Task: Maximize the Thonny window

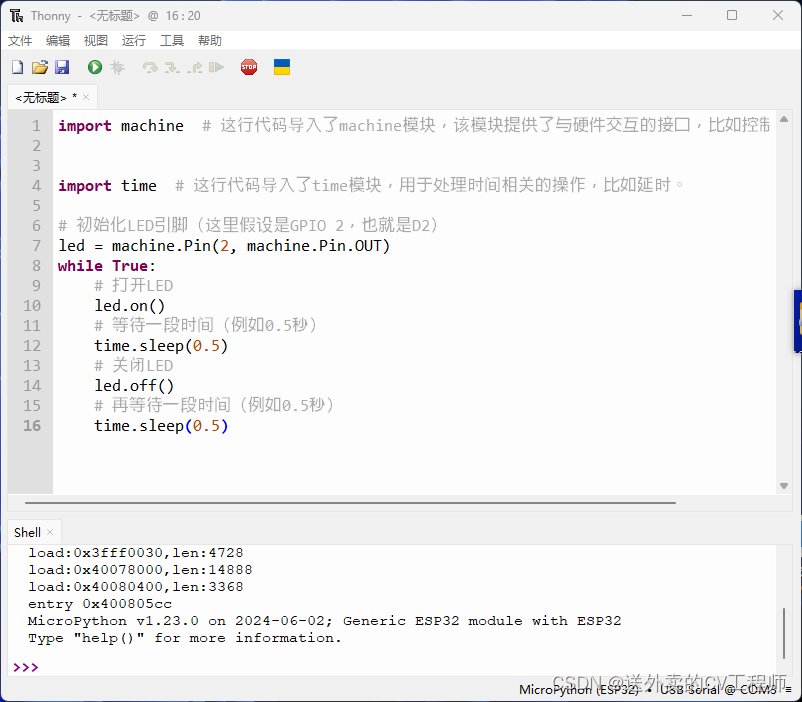Action: [732, 15]
